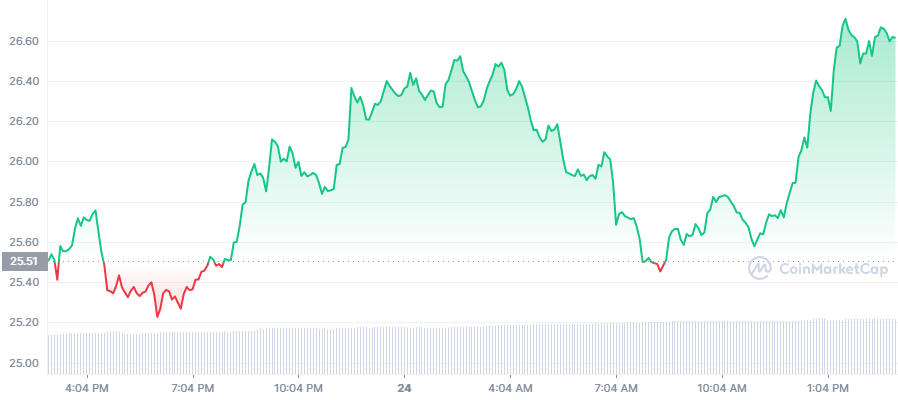Select the 7:04 PM time label
This screenshot has height=400, width=898.
(x=192, y=387)
